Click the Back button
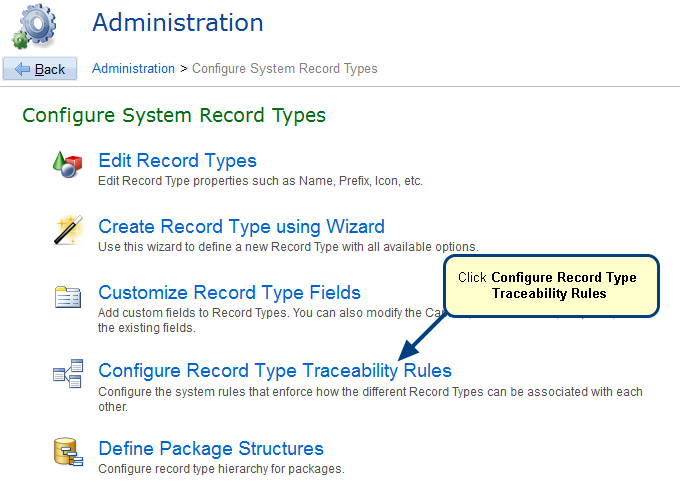The image size is (680, 485). 40,69
